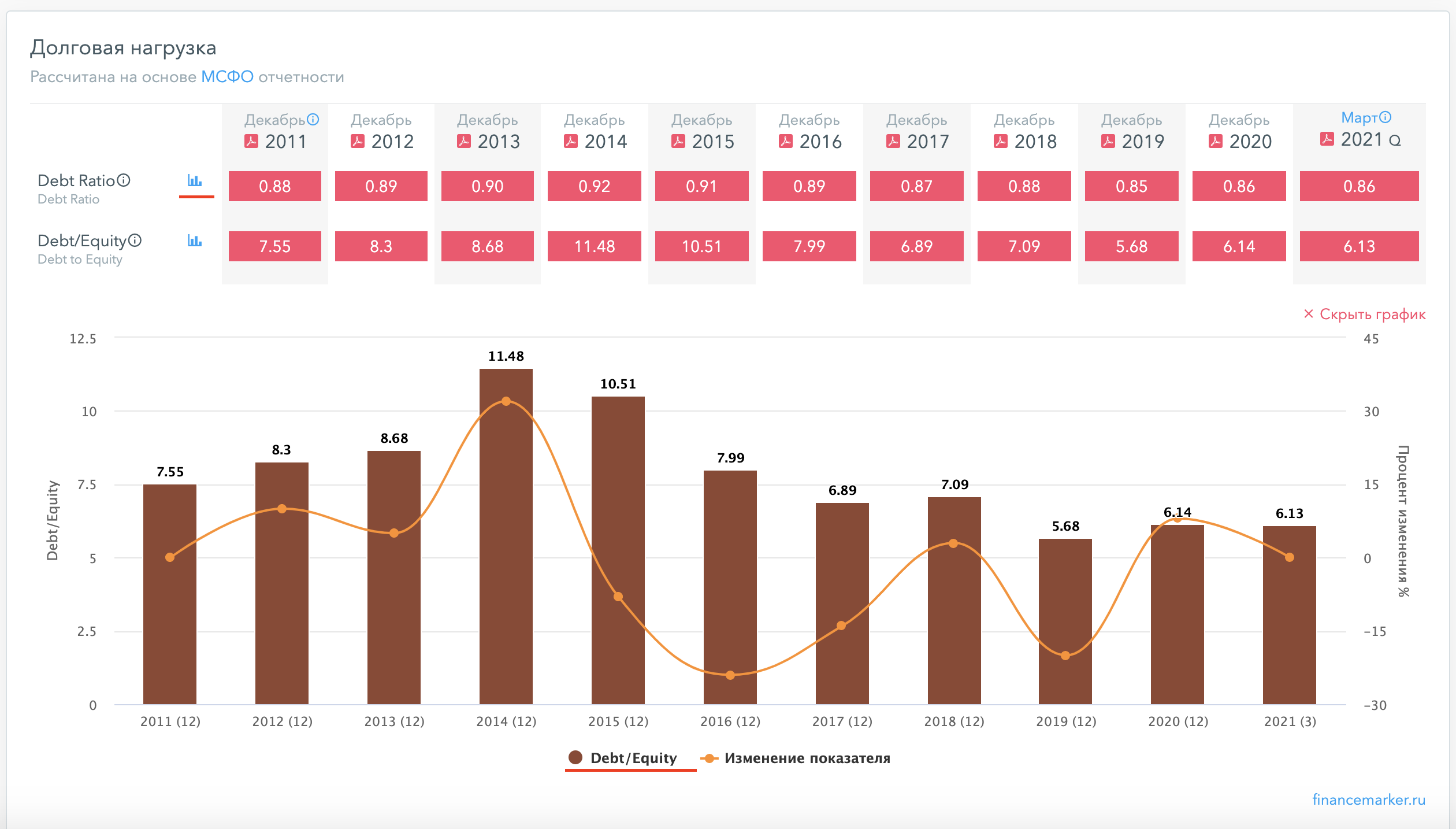This screenshot has height=829, width=1456.
Task: Click the info icon next to Debt Ratio
Action: click(x=124, y=180)
